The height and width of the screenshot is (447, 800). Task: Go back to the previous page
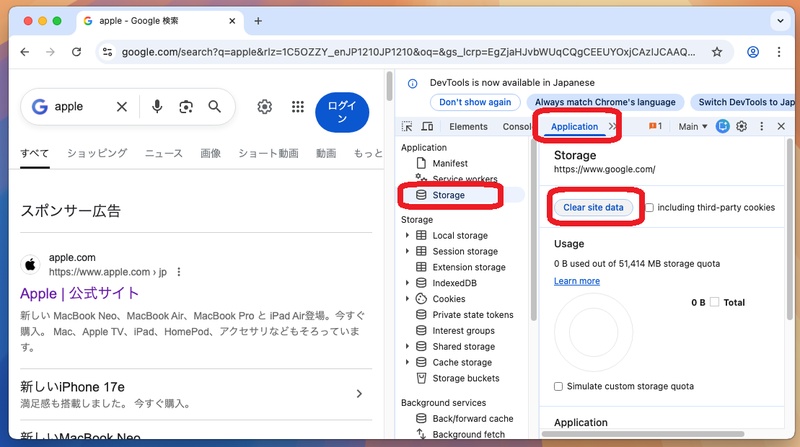coord(24,52)
